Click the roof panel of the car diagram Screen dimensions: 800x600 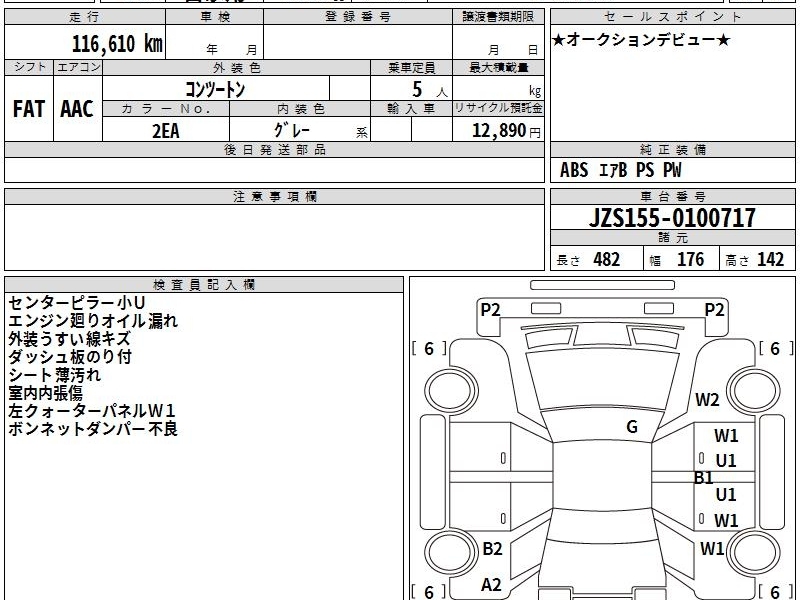[602, 474]
